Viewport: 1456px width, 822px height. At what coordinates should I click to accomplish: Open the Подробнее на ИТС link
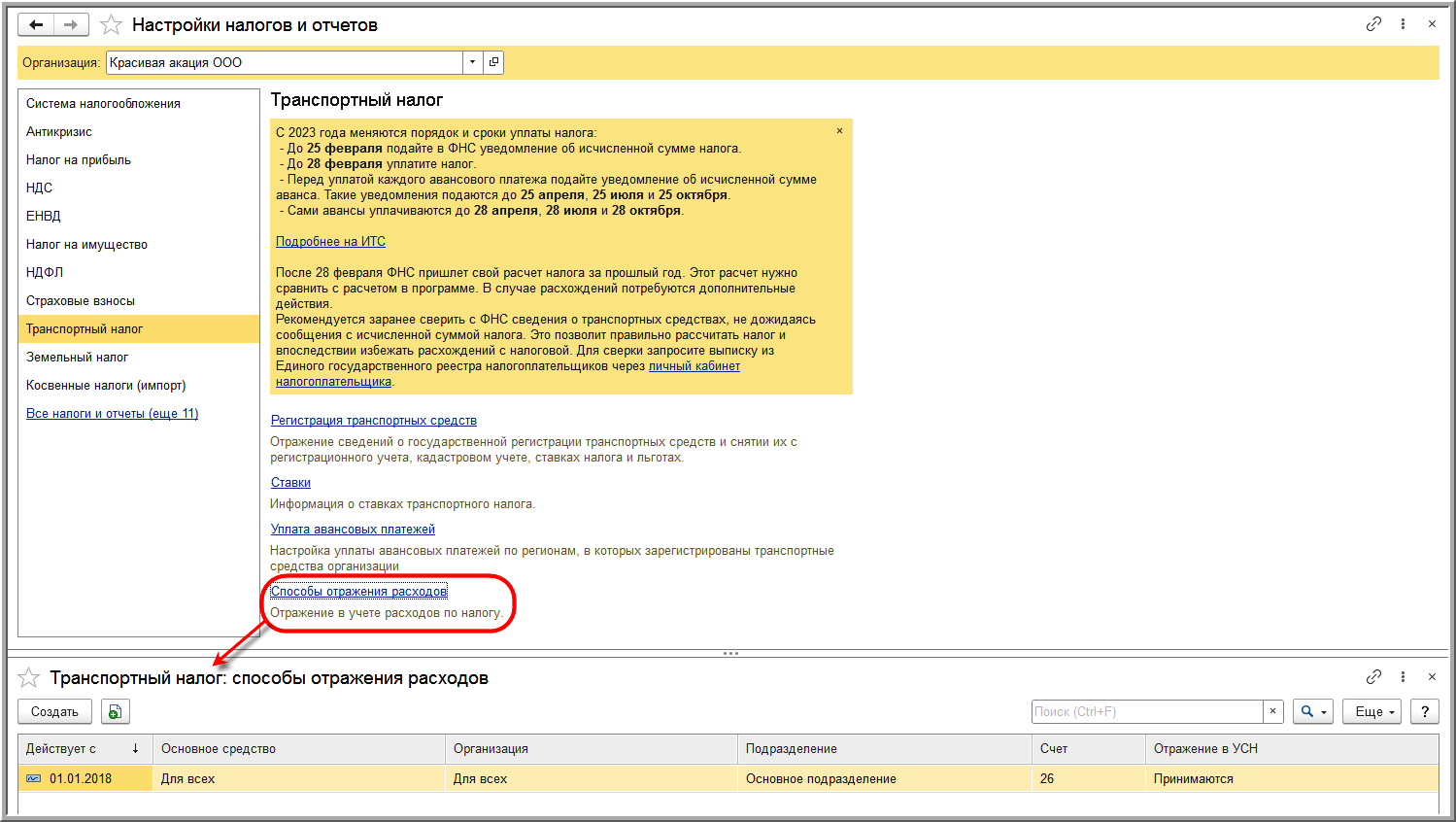click(x=330, y=241)
